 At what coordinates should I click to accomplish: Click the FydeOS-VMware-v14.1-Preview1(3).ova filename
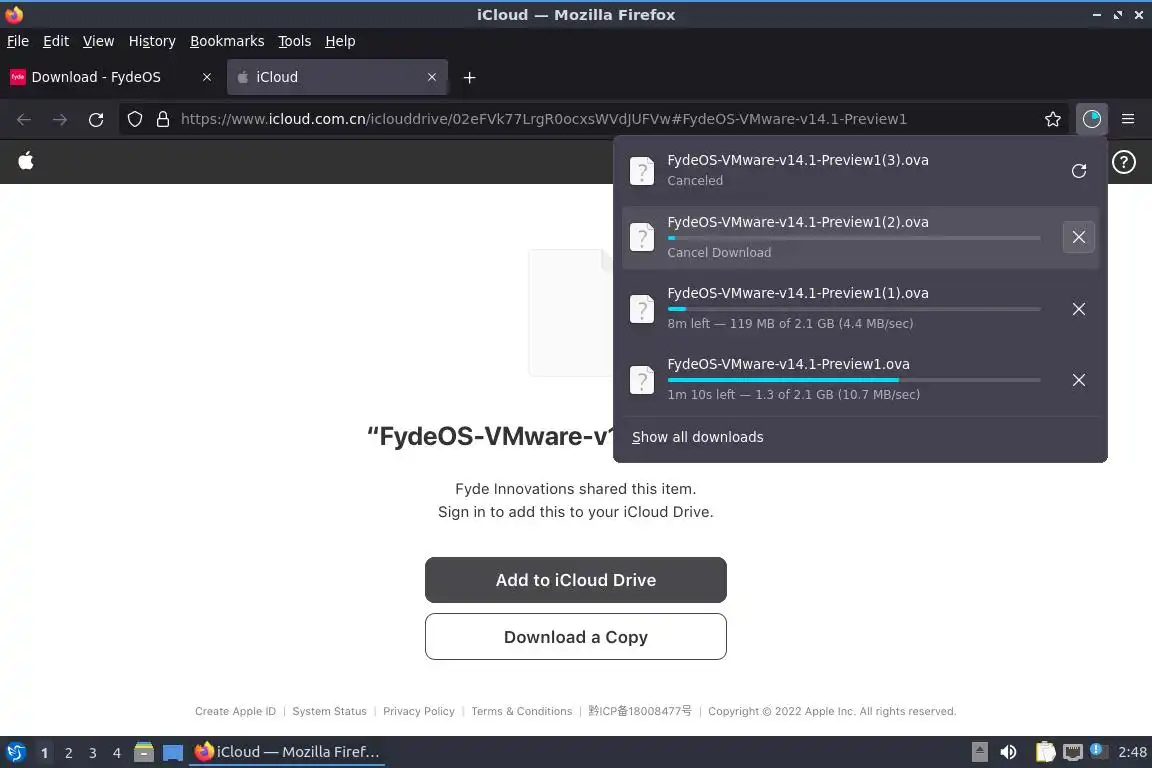[798, 160]
